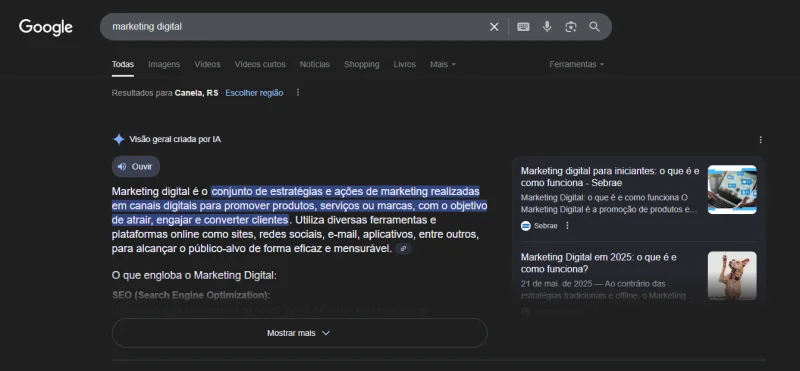This screenshot has height=371, width=800.
Task: Start voice search with microphone icon
Action: coord(547,27)
